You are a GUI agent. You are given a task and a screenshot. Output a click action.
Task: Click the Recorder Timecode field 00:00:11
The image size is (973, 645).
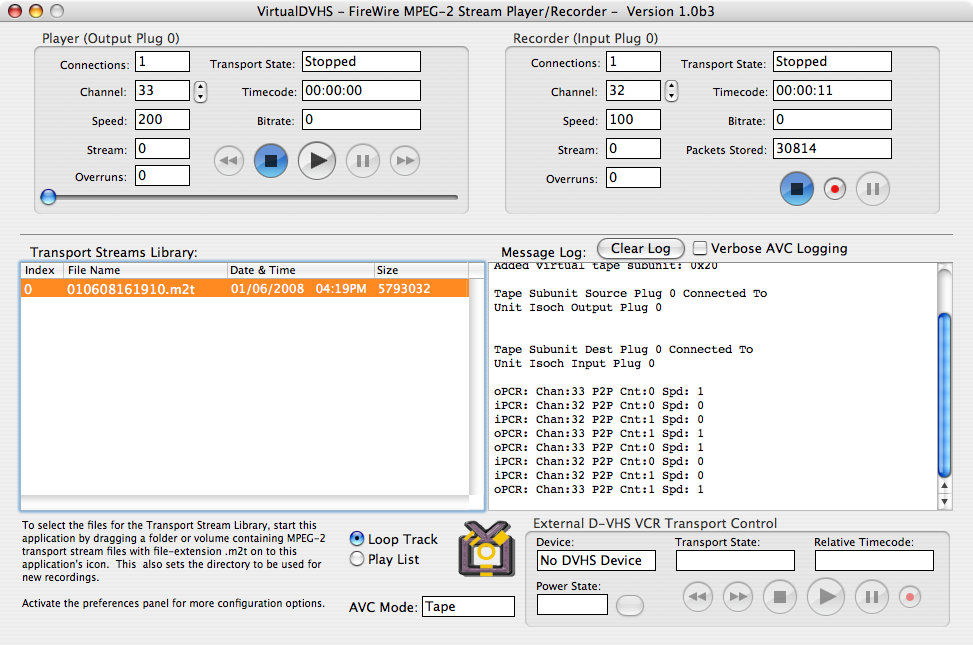(832, 91)
